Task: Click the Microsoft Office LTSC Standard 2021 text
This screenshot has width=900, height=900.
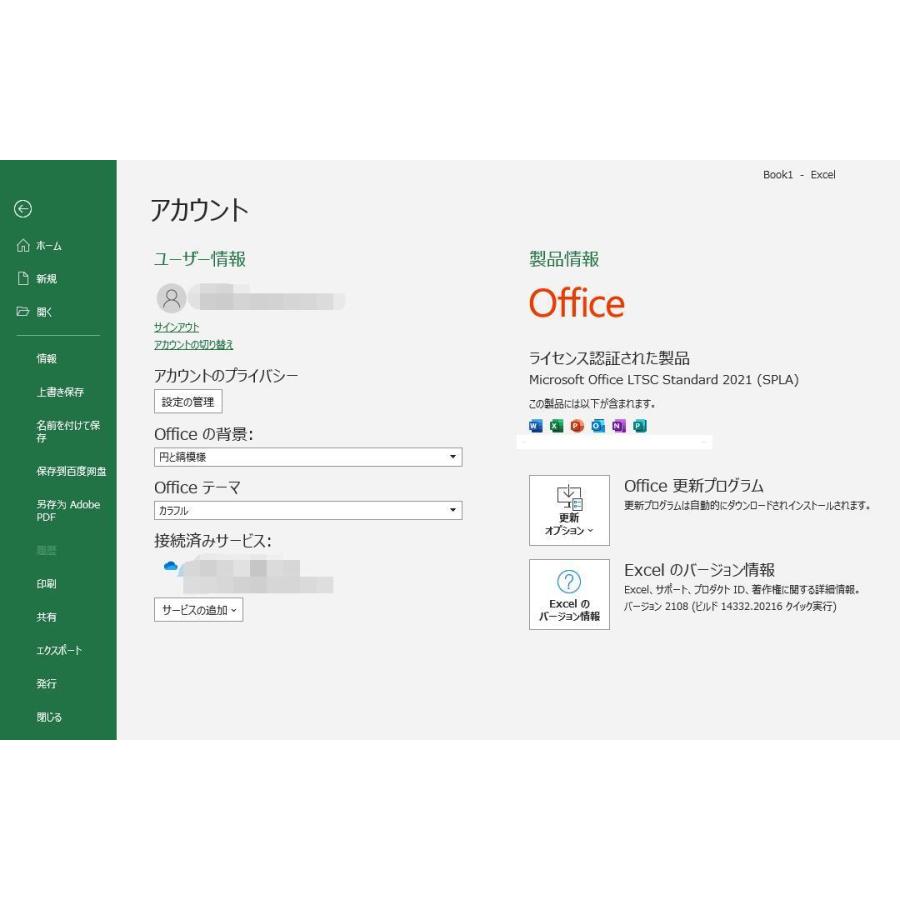Action: click(x=664, y=379)
